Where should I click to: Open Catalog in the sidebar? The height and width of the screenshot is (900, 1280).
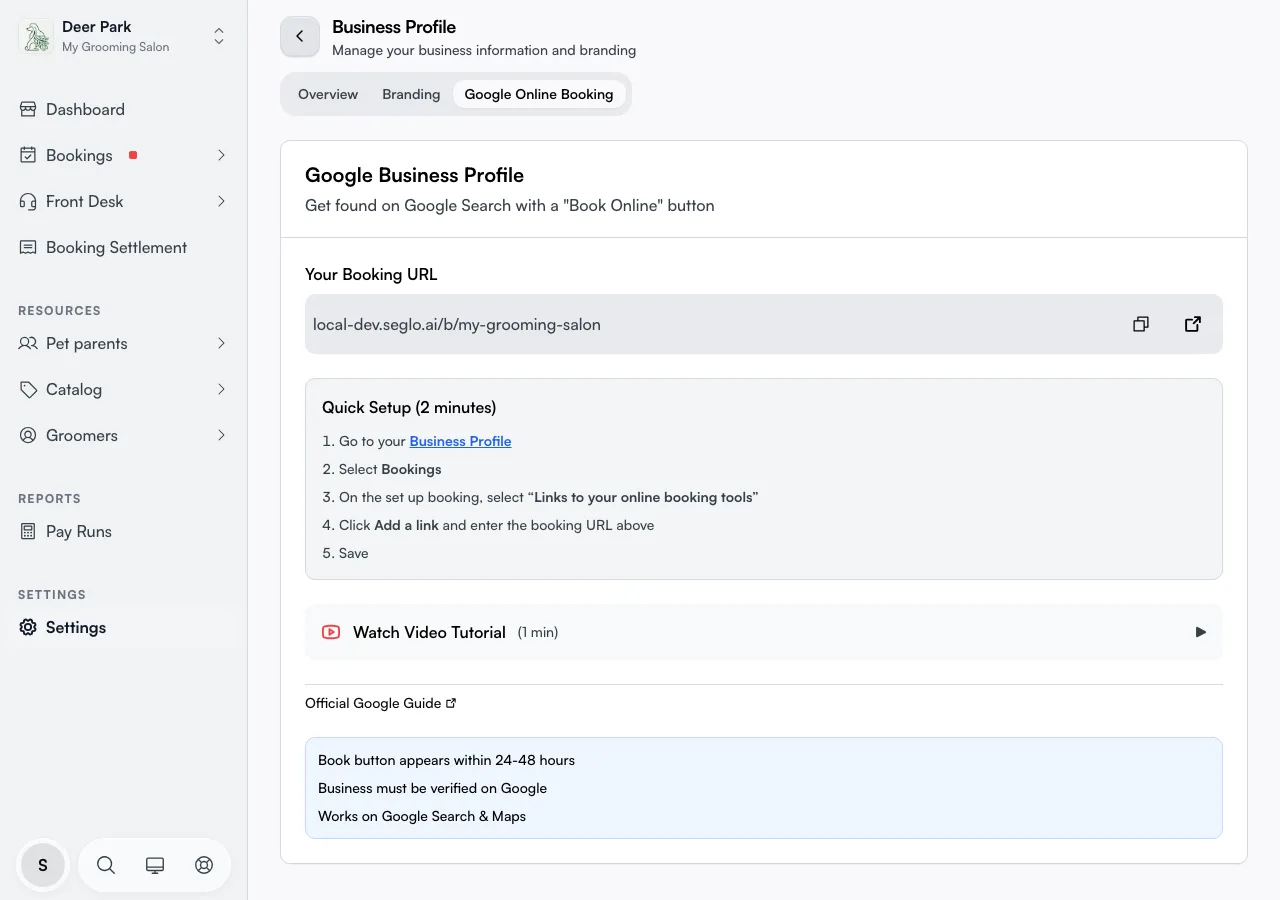(123, 389)
